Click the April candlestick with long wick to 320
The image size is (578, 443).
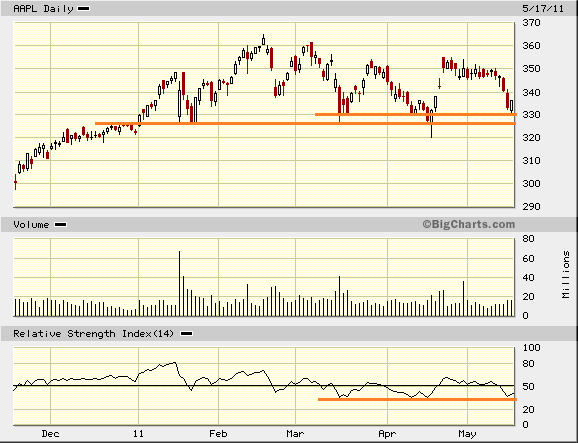click(431, 123)
